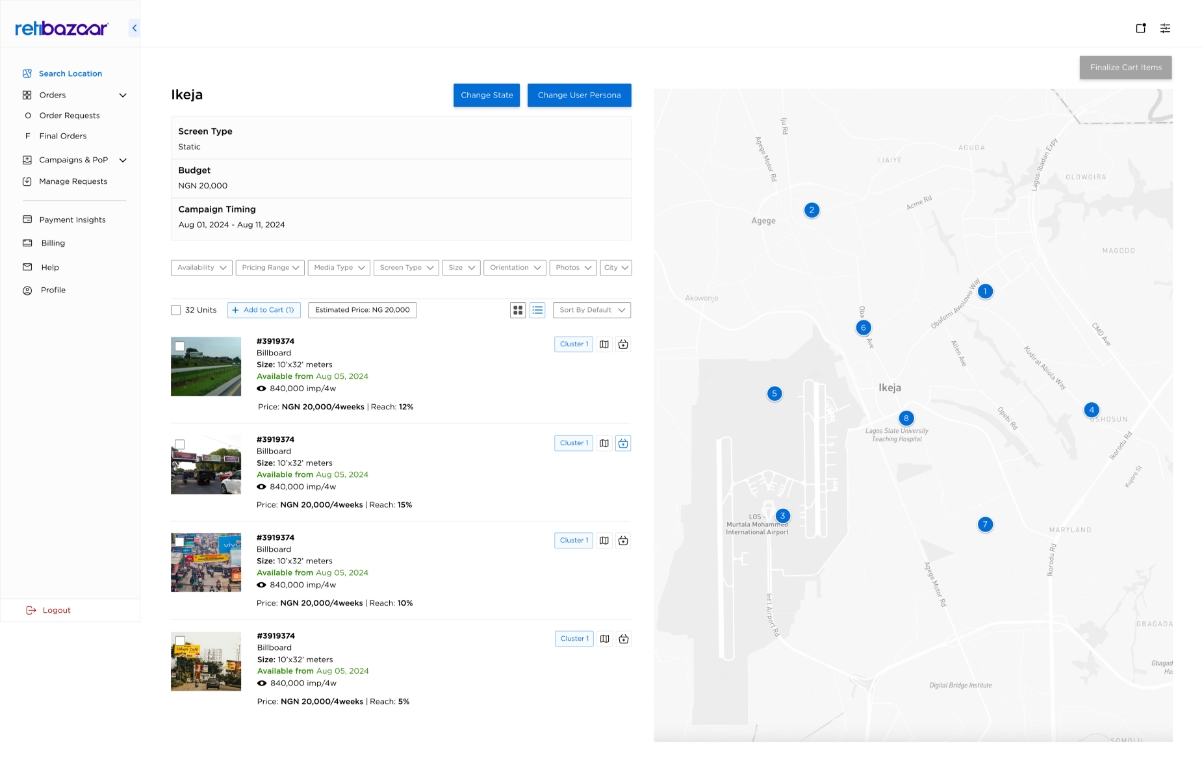
Task: Open the Pricing Range filter dropdown
Action: [x=270, y=268]
